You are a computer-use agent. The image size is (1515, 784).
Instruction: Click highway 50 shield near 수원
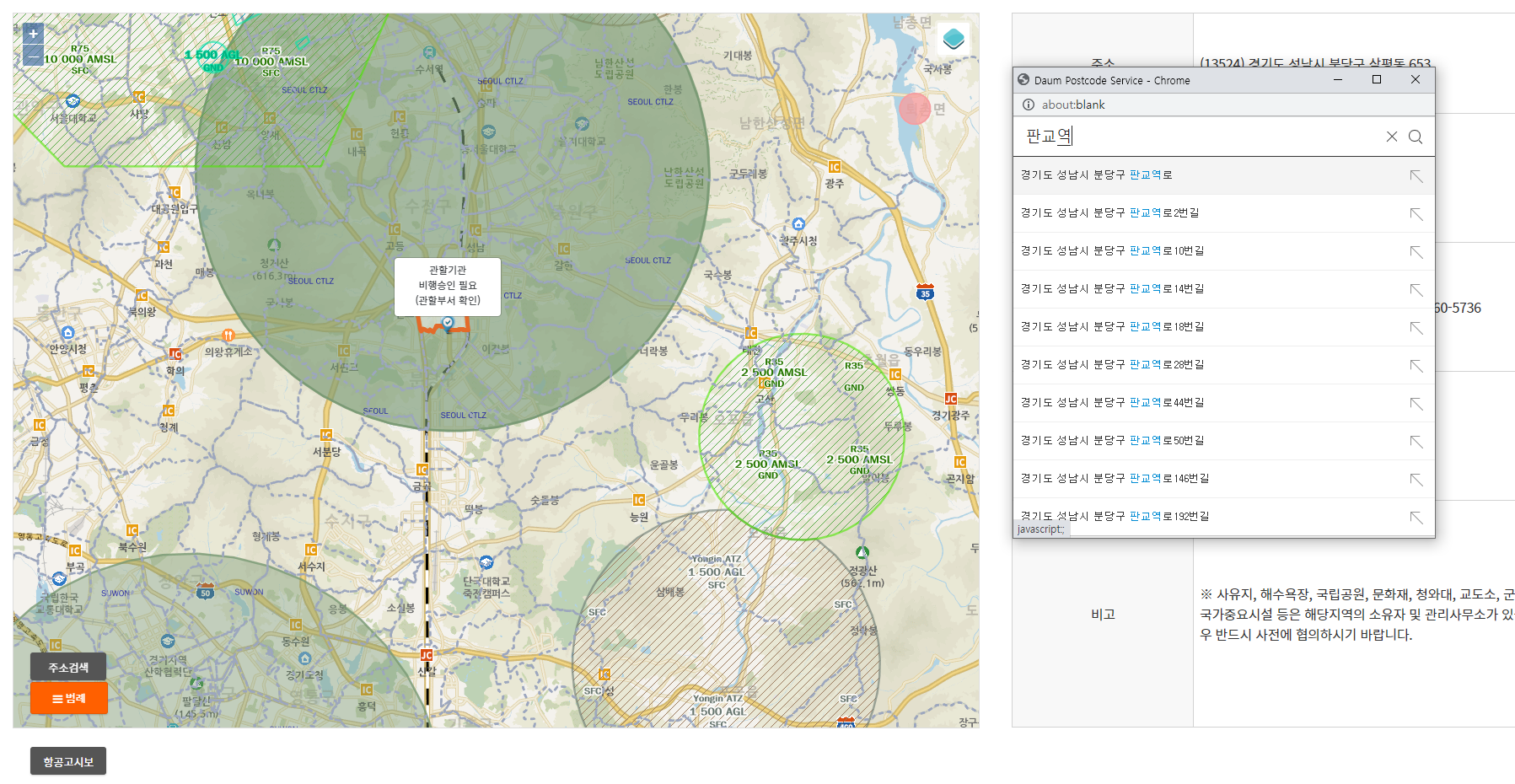[206, 590]
